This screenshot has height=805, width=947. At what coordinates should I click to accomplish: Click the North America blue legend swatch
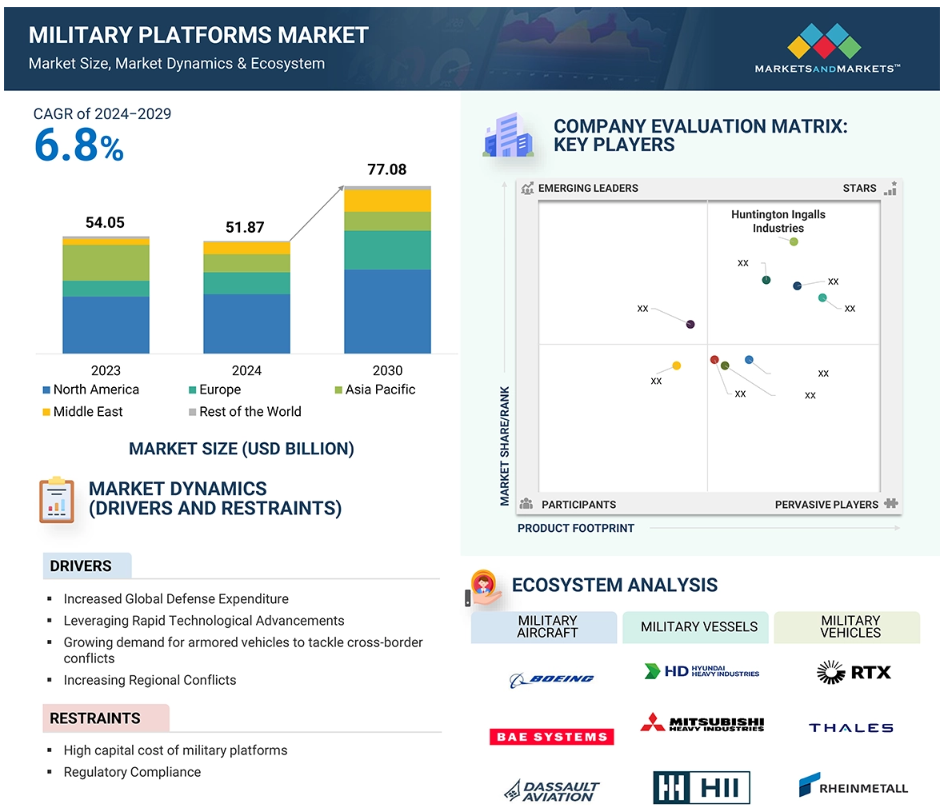47,390
